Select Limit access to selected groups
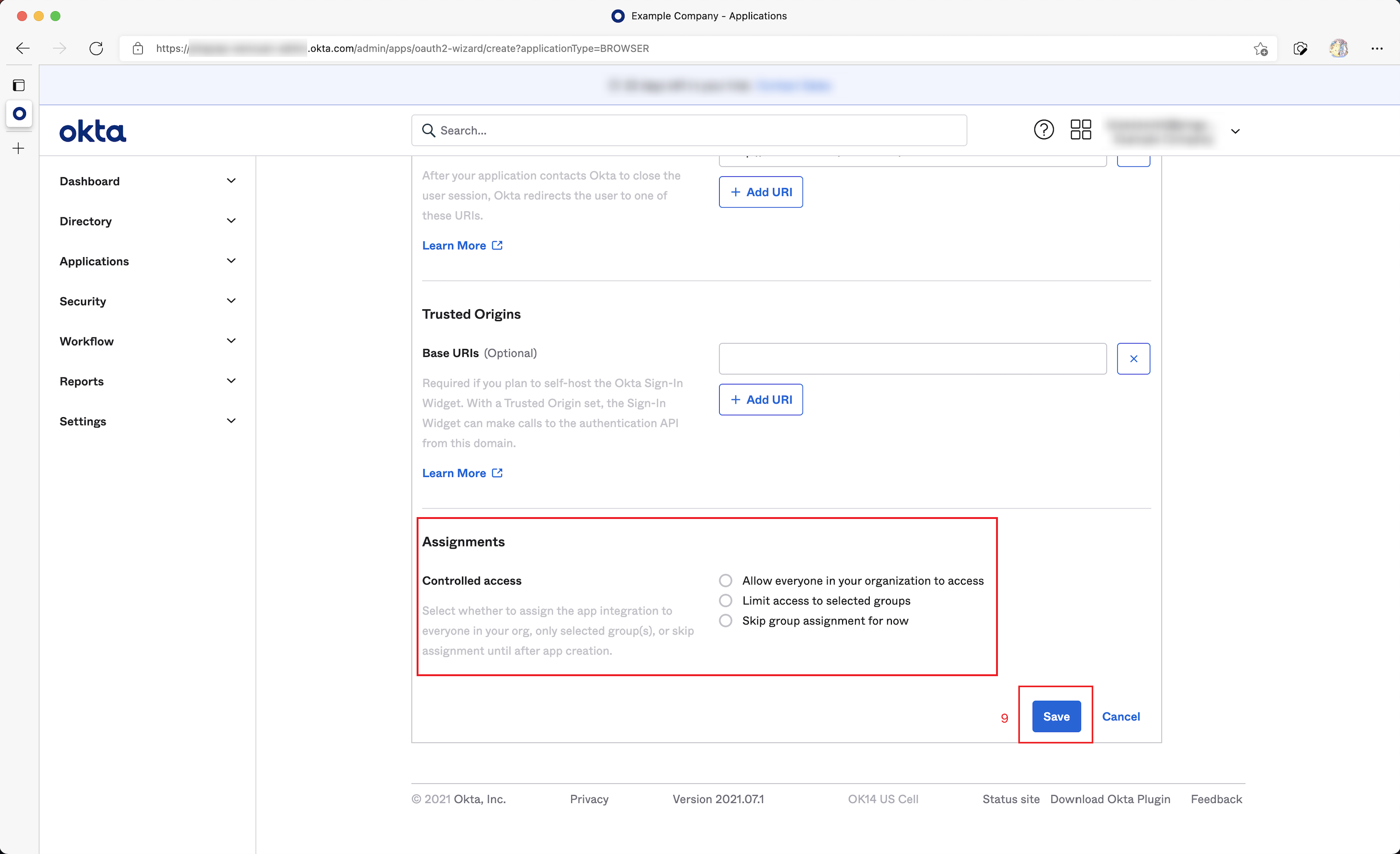Image resolution: width=1400 pixels, height=854 pixels. click(x=725, y=601)
